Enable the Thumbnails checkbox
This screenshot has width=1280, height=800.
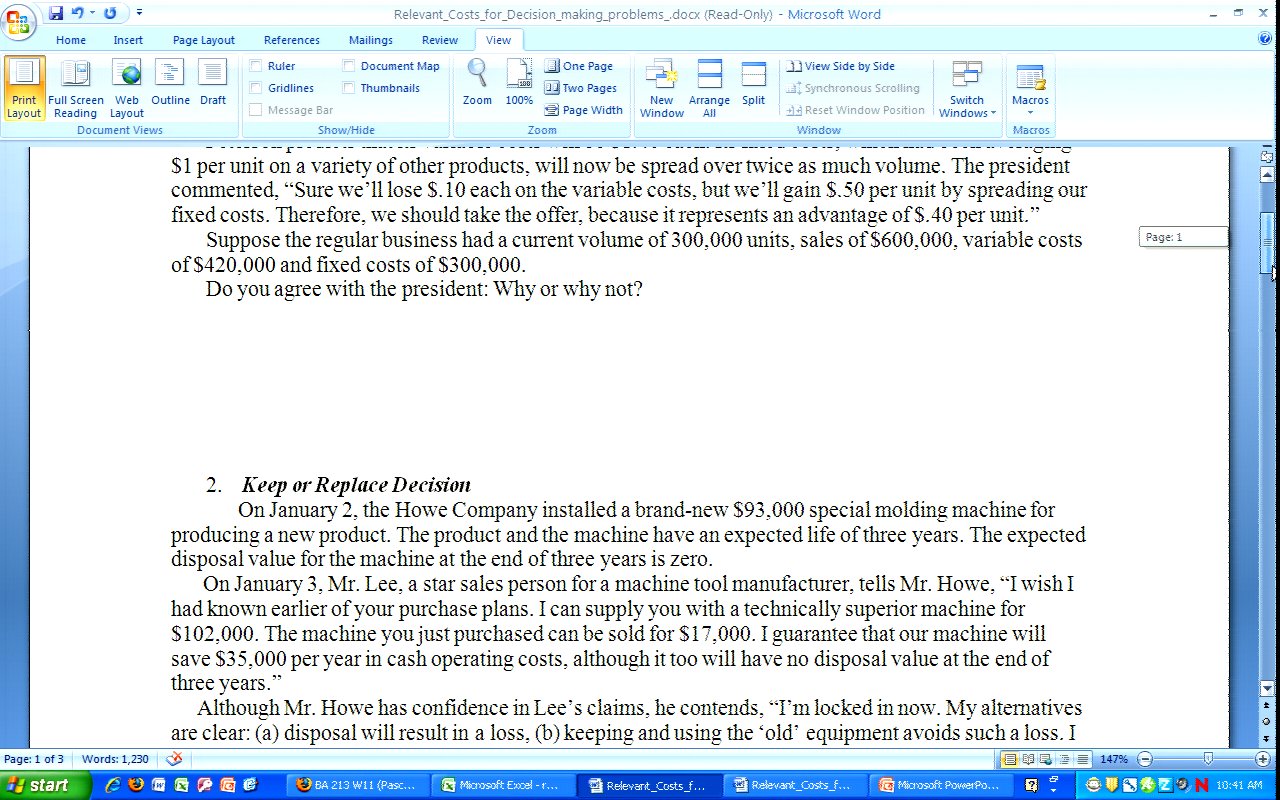pos(349,88)
